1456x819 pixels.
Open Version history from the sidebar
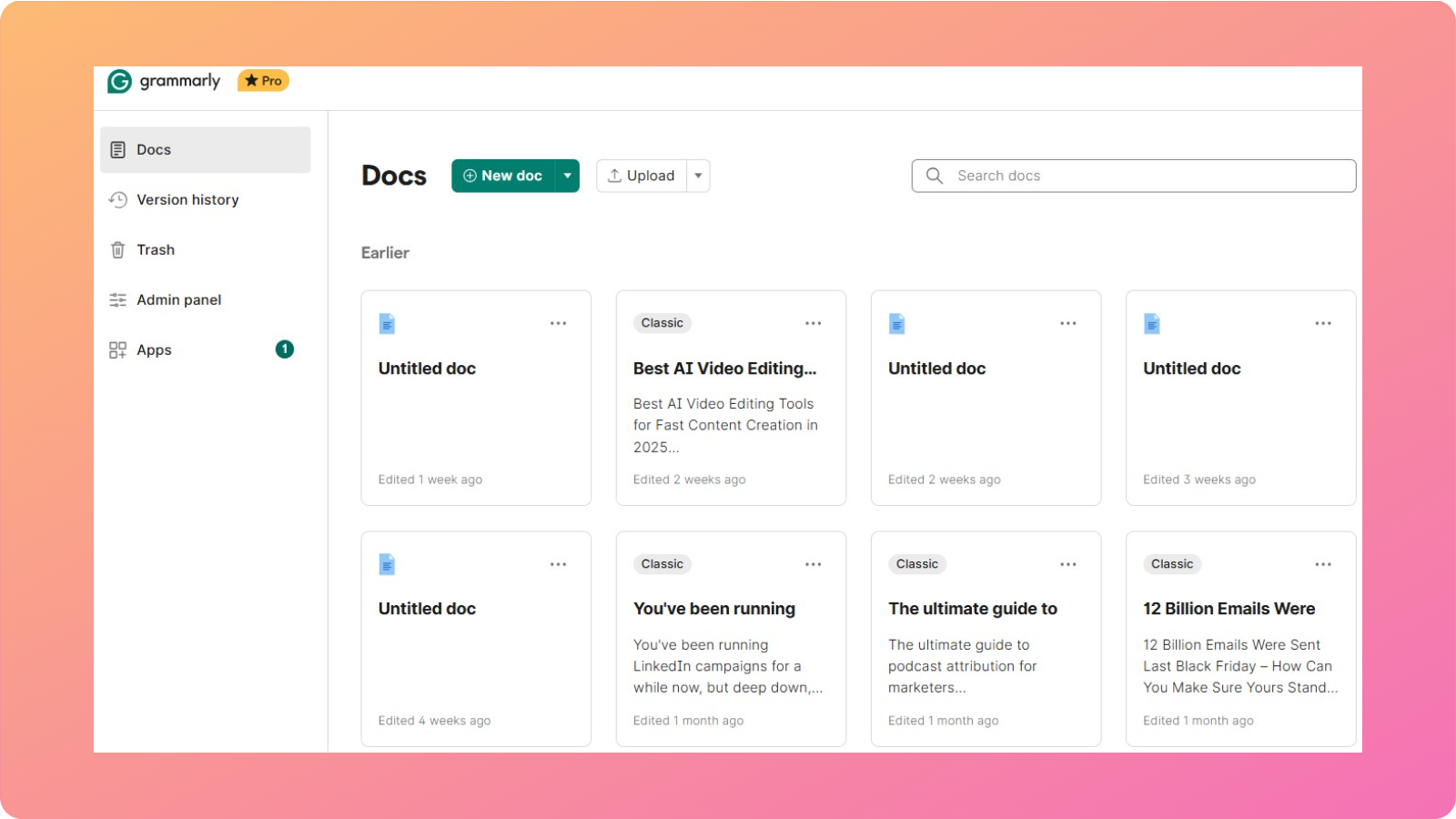coord(187,199)
